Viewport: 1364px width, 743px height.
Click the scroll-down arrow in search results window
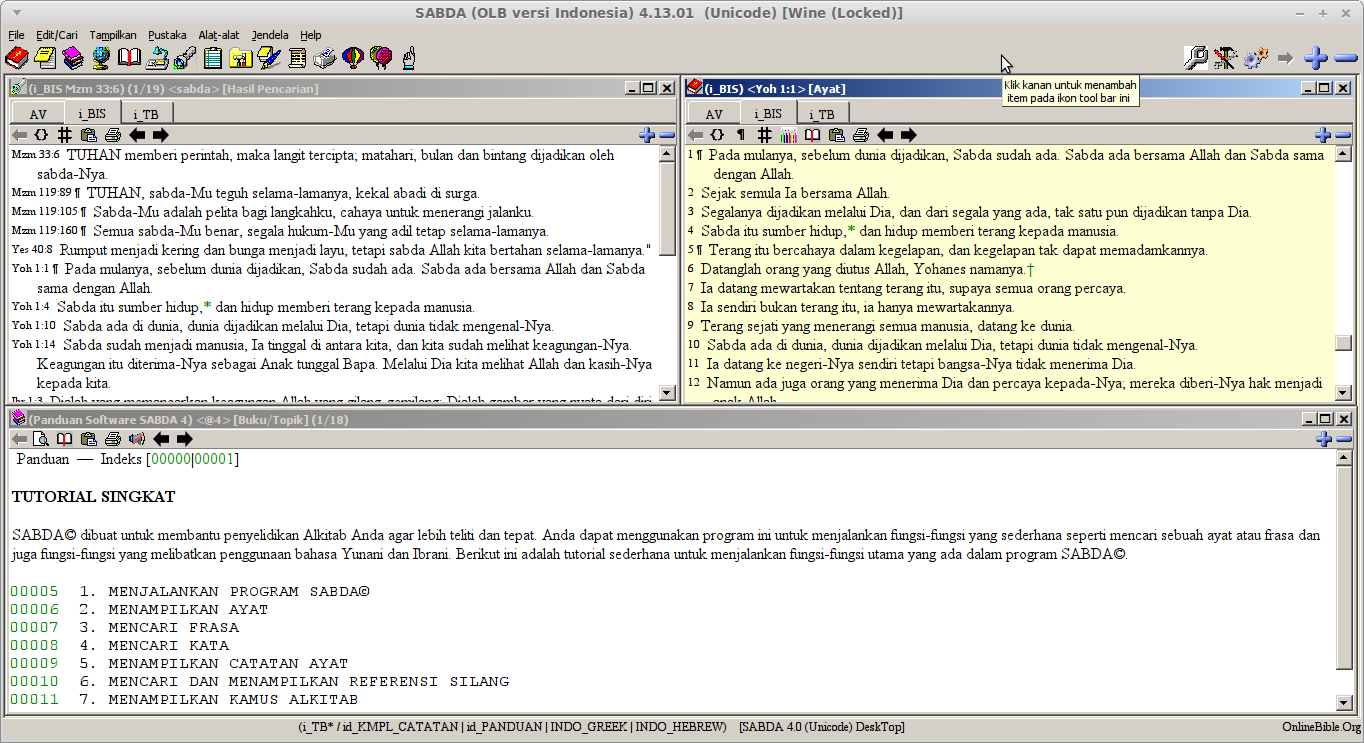(x=668, y=393)
